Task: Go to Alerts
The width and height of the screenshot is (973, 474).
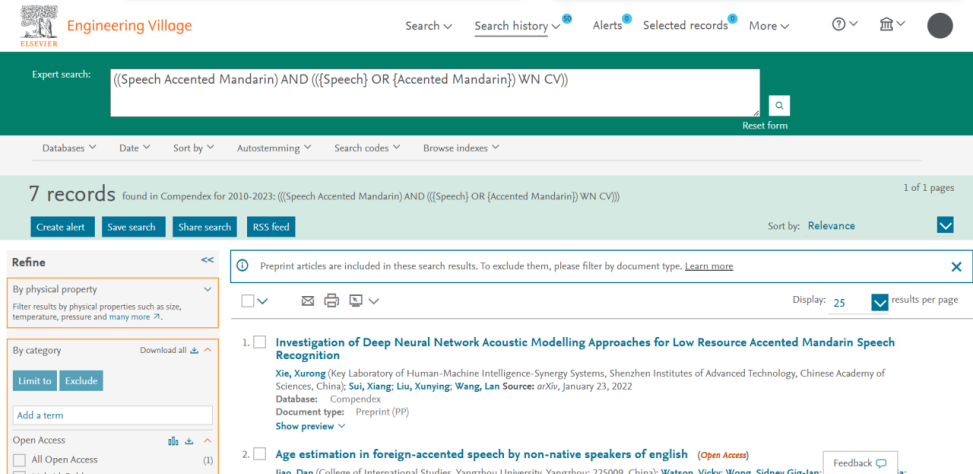Action: tap(607, 26)
